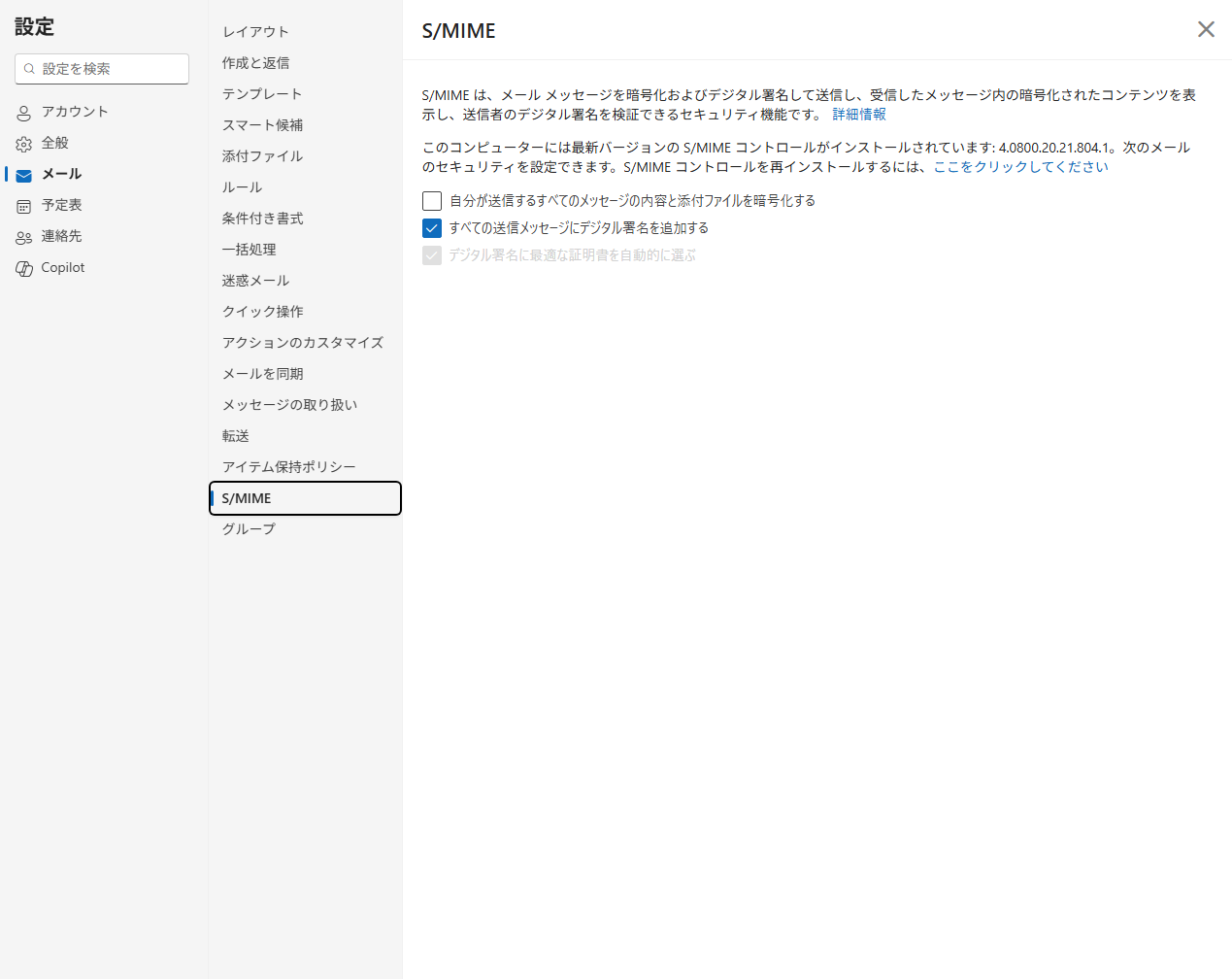Click the contacts people icon
This screenshot has height=979, width=1232.
(x=24, y=237)
